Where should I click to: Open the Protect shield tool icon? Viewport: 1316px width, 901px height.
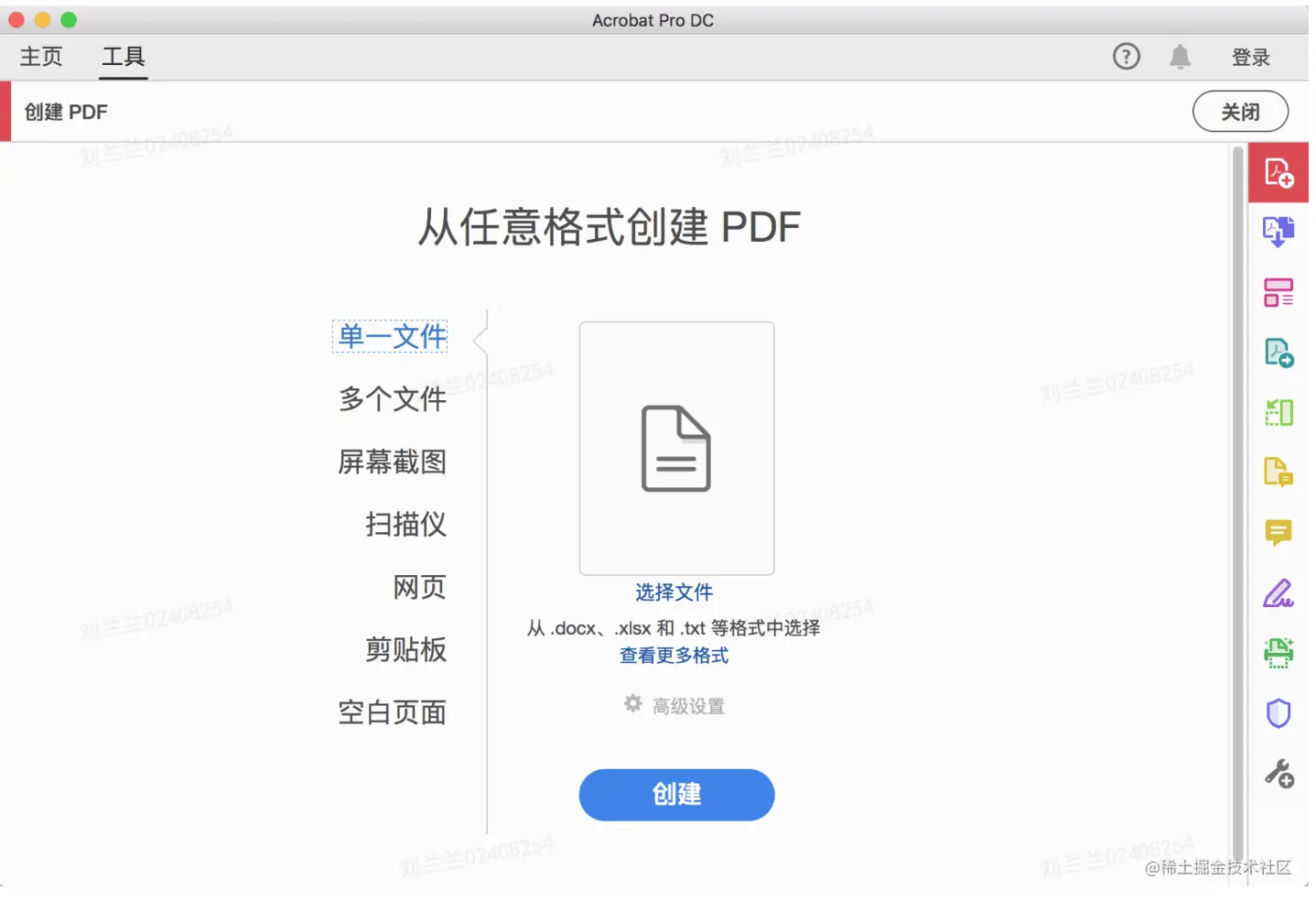tap(1278, 713)
